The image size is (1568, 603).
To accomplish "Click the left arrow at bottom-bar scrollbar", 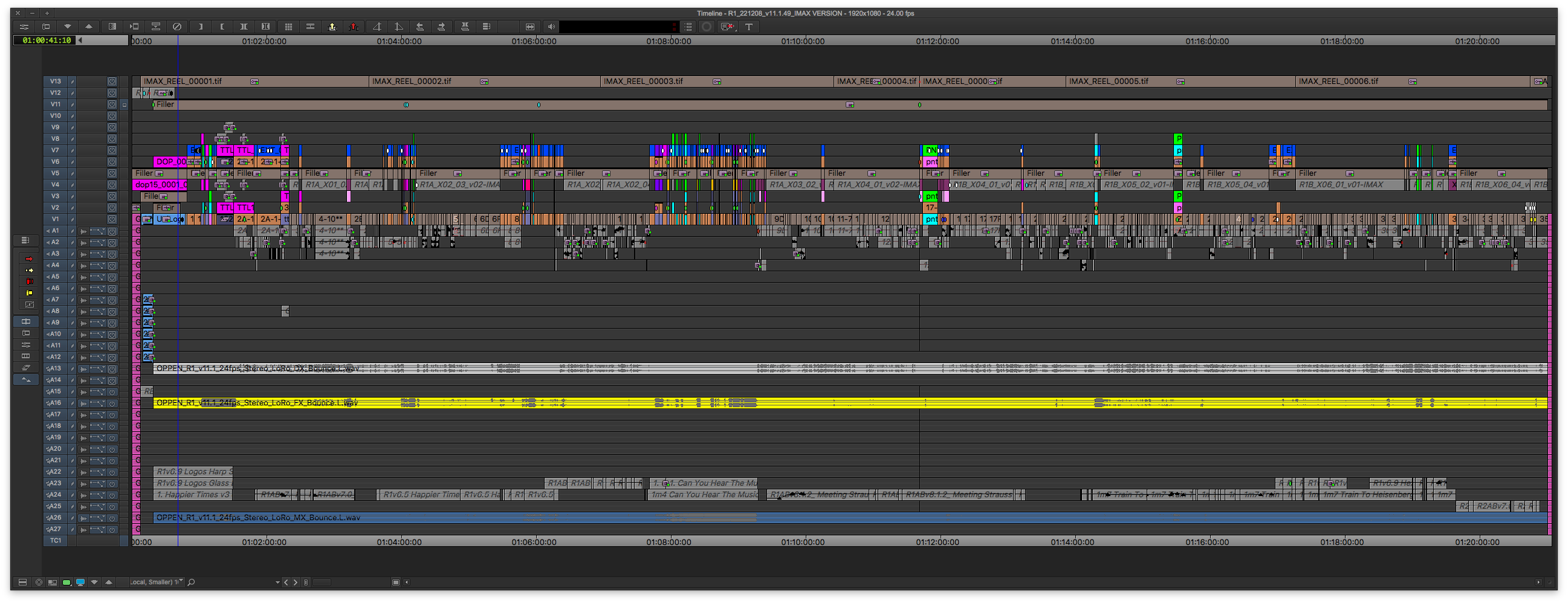I will coord(407,582).
